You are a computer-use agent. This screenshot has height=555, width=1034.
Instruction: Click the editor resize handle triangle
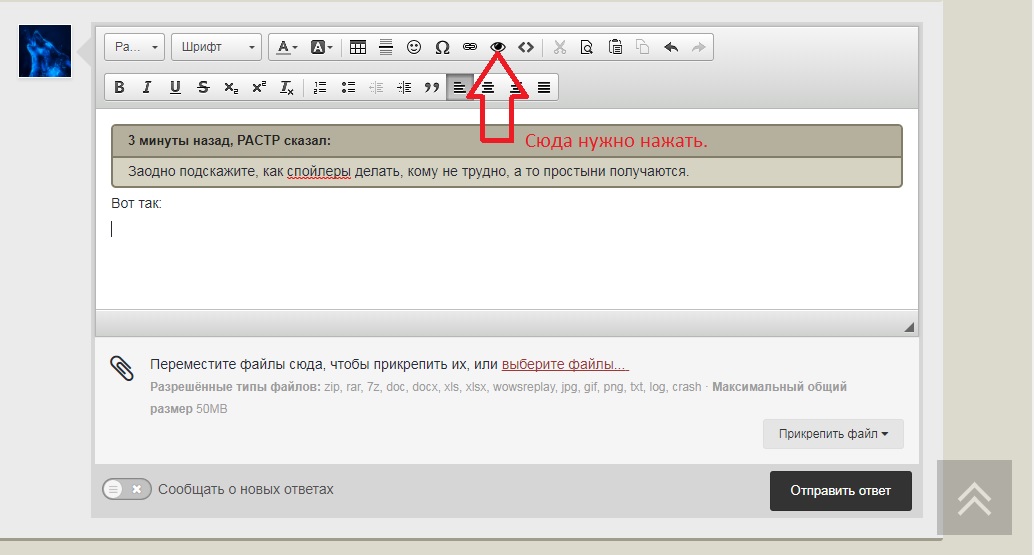pos(909,326)
